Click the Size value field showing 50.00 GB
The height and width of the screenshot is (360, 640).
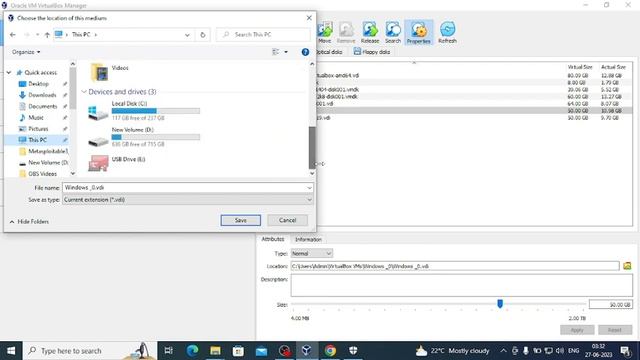[x=611, y=304]
